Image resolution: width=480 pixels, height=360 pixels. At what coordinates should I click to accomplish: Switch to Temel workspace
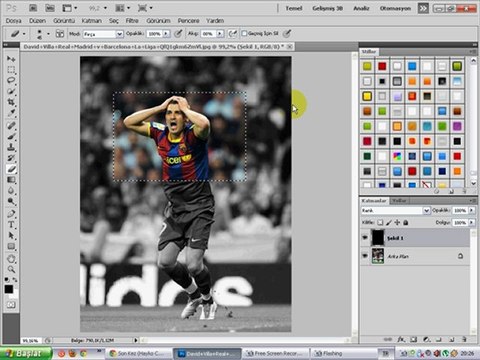point(294,8)
